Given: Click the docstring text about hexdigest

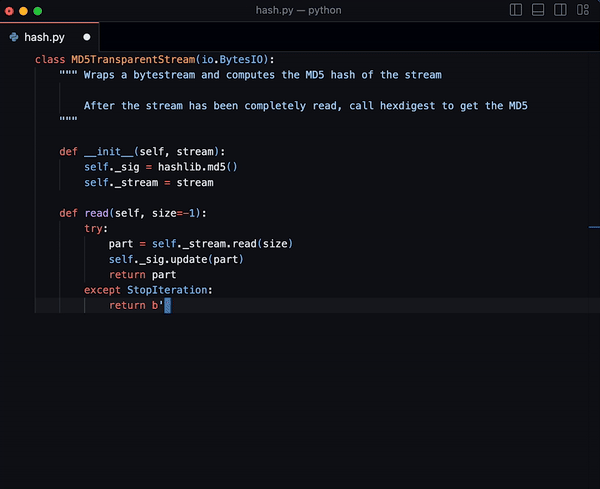Looking at the screenshot, I should tap(305, 105).
